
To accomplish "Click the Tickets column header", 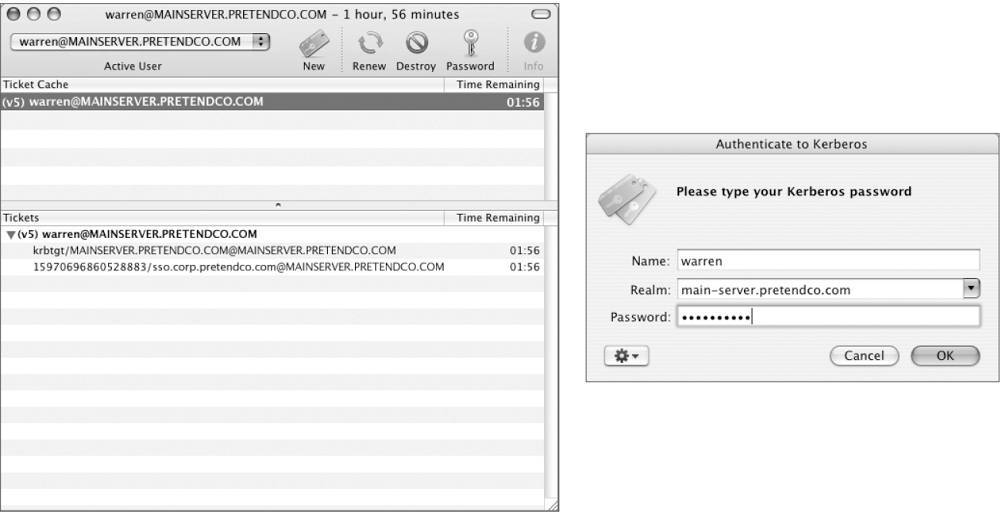I will coord(222,218).
